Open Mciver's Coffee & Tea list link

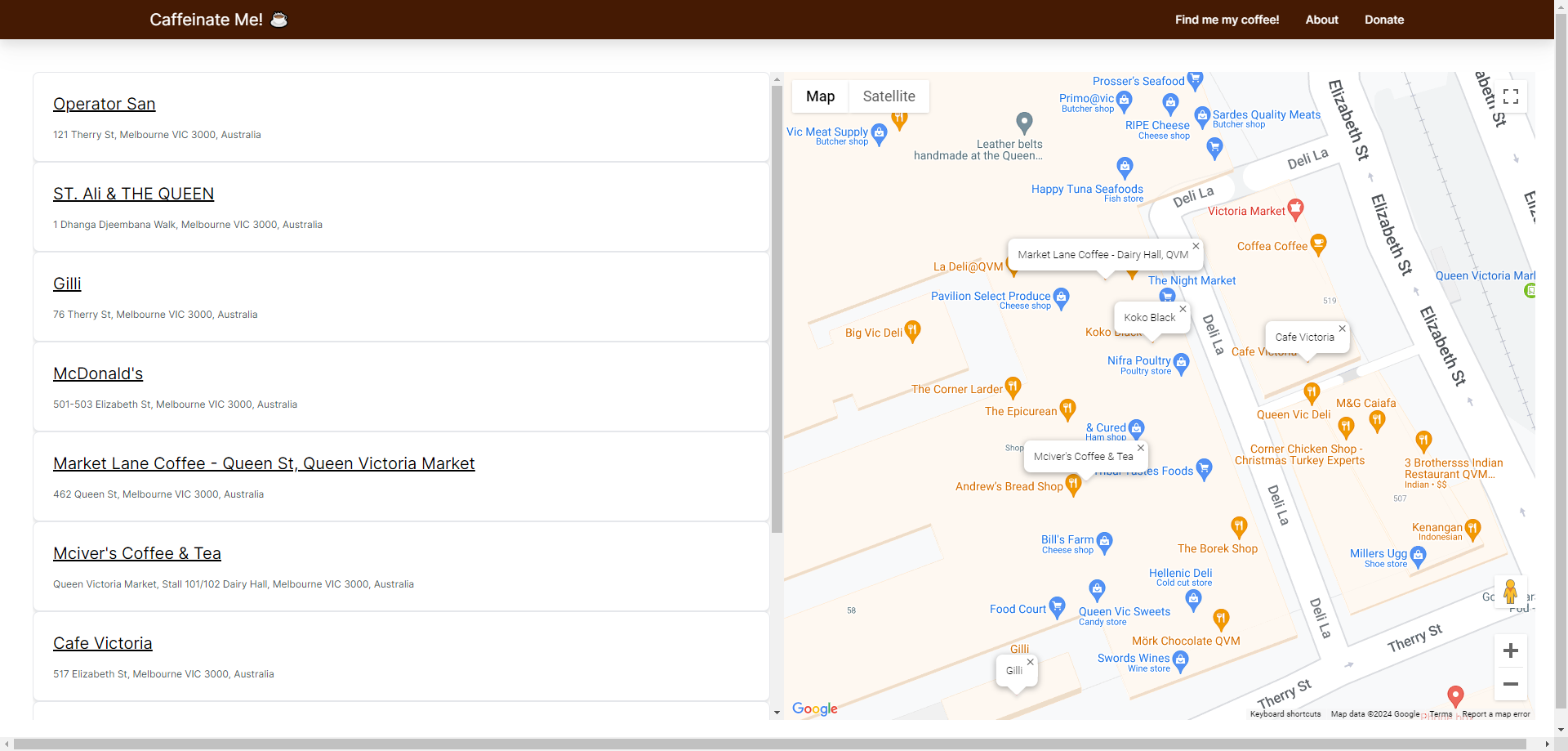click(137, 553)
